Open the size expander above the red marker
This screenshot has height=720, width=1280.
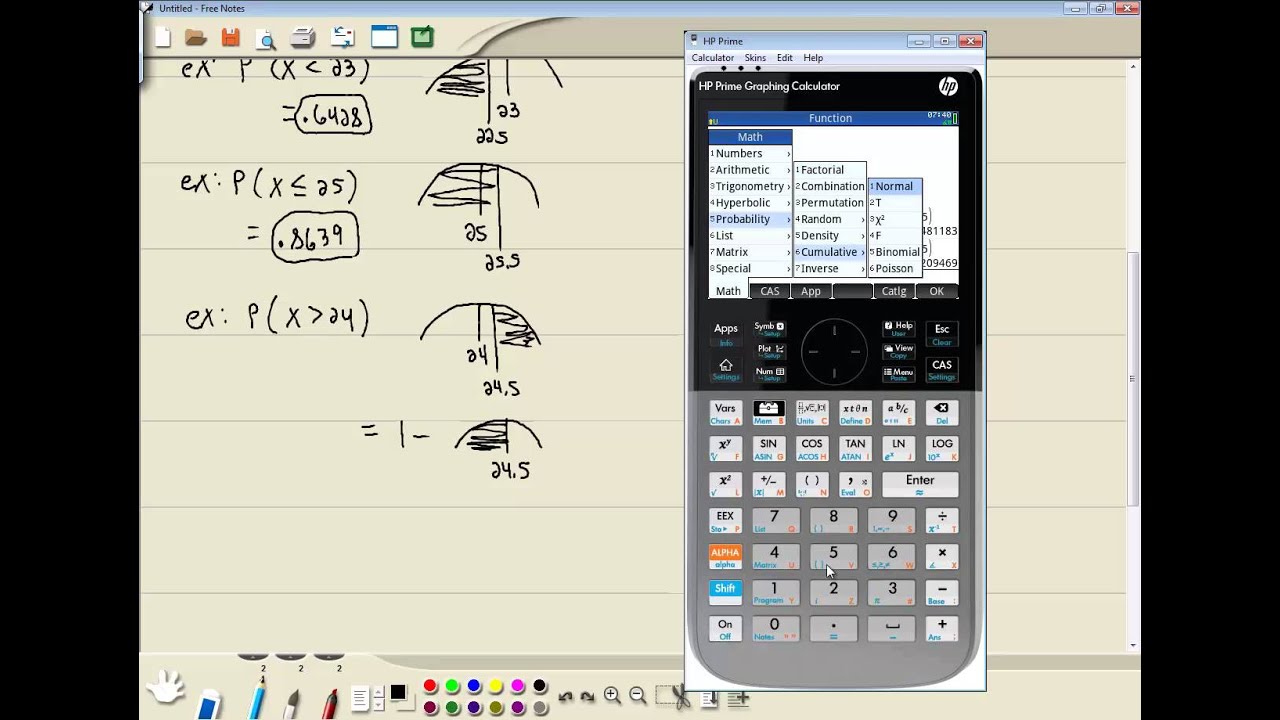click(x=330, y=657)
